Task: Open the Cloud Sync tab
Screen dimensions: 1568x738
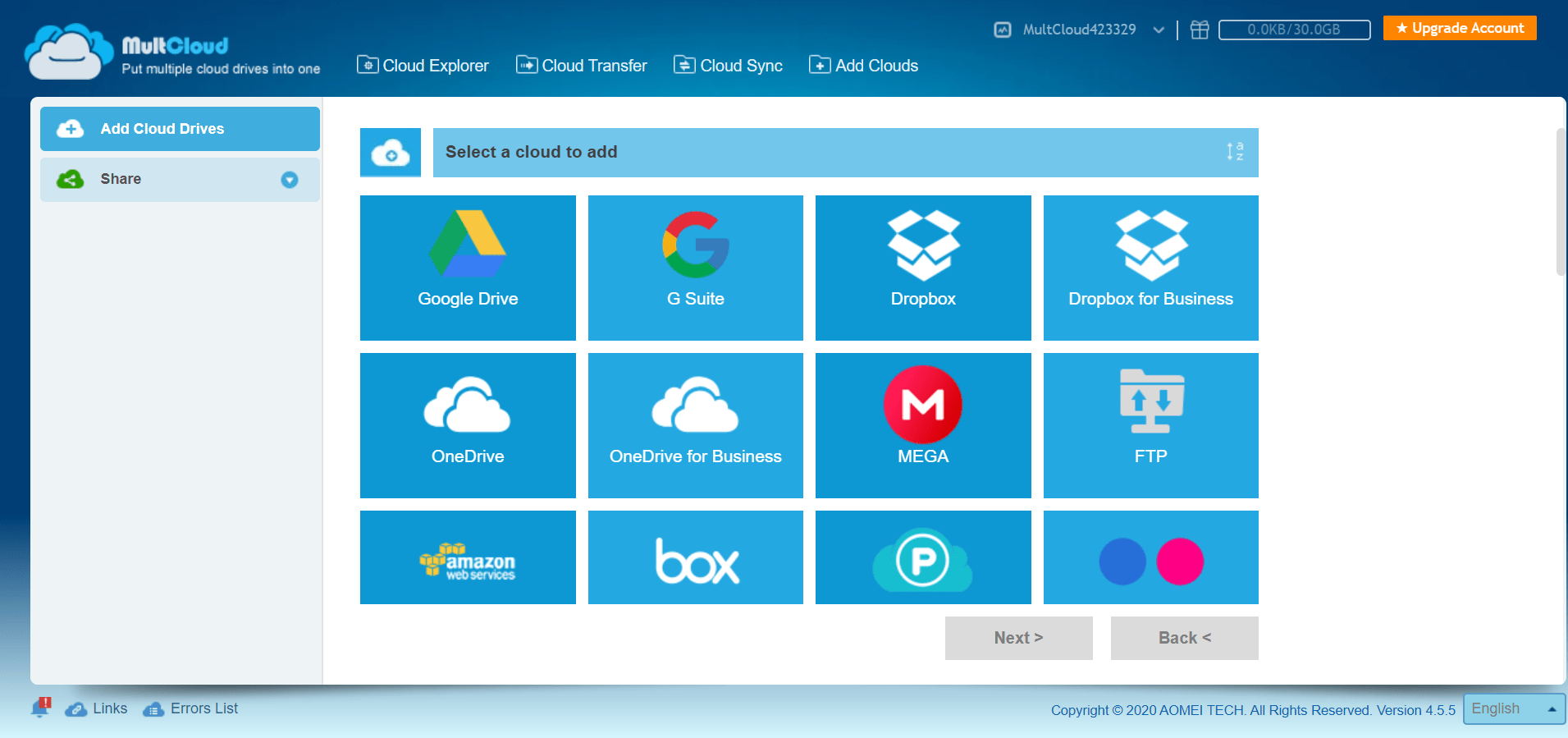Action: [728, 66]
